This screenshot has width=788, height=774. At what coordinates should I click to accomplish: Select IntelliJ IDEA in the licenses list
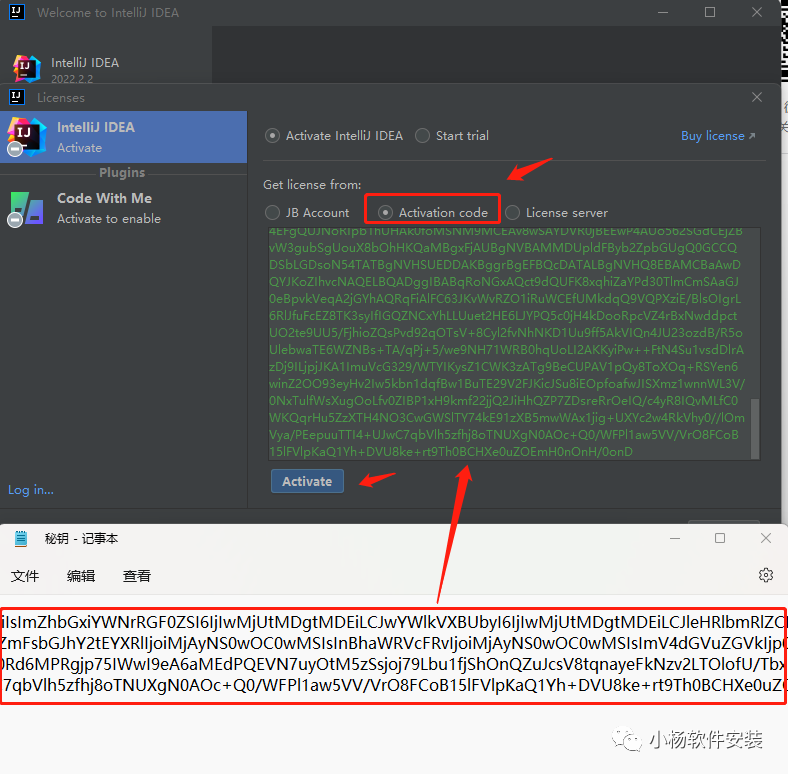coord(124,137)
